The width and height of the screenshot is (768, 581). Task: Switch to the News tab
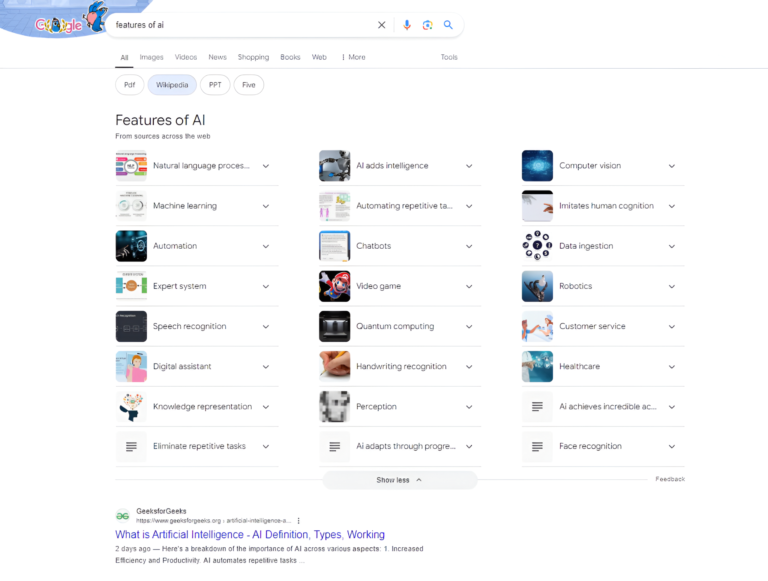[217, 57]
